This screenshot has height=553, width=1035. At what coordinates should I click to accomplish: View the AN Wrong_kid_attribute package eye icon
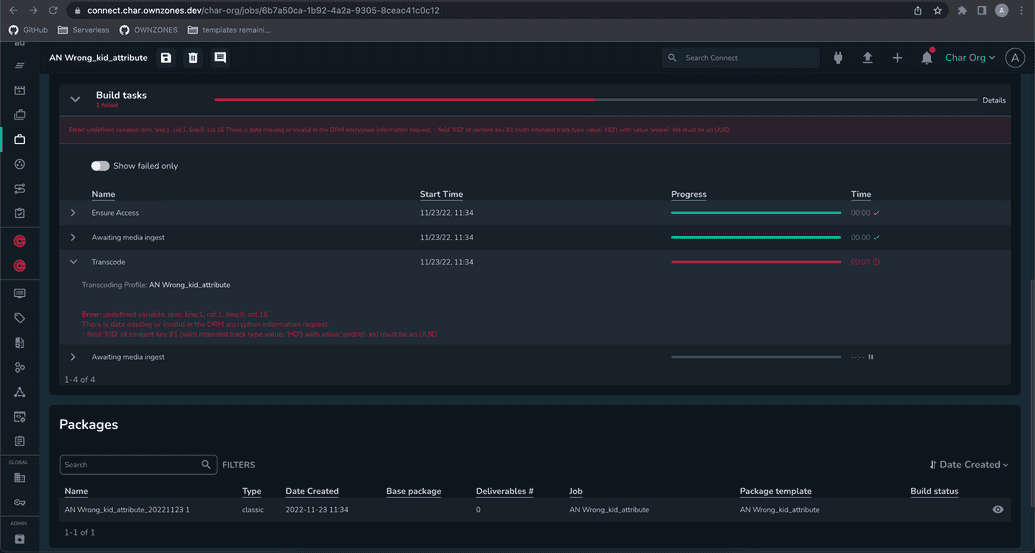point(997,509)
